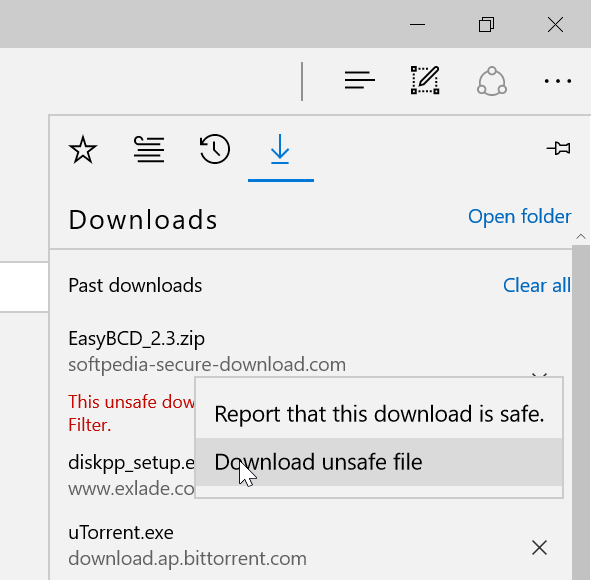This screenshot has height=580, width=591.
Task: Click the scrollbar up arrow in Downloads pane
Action: click(581, 237)
